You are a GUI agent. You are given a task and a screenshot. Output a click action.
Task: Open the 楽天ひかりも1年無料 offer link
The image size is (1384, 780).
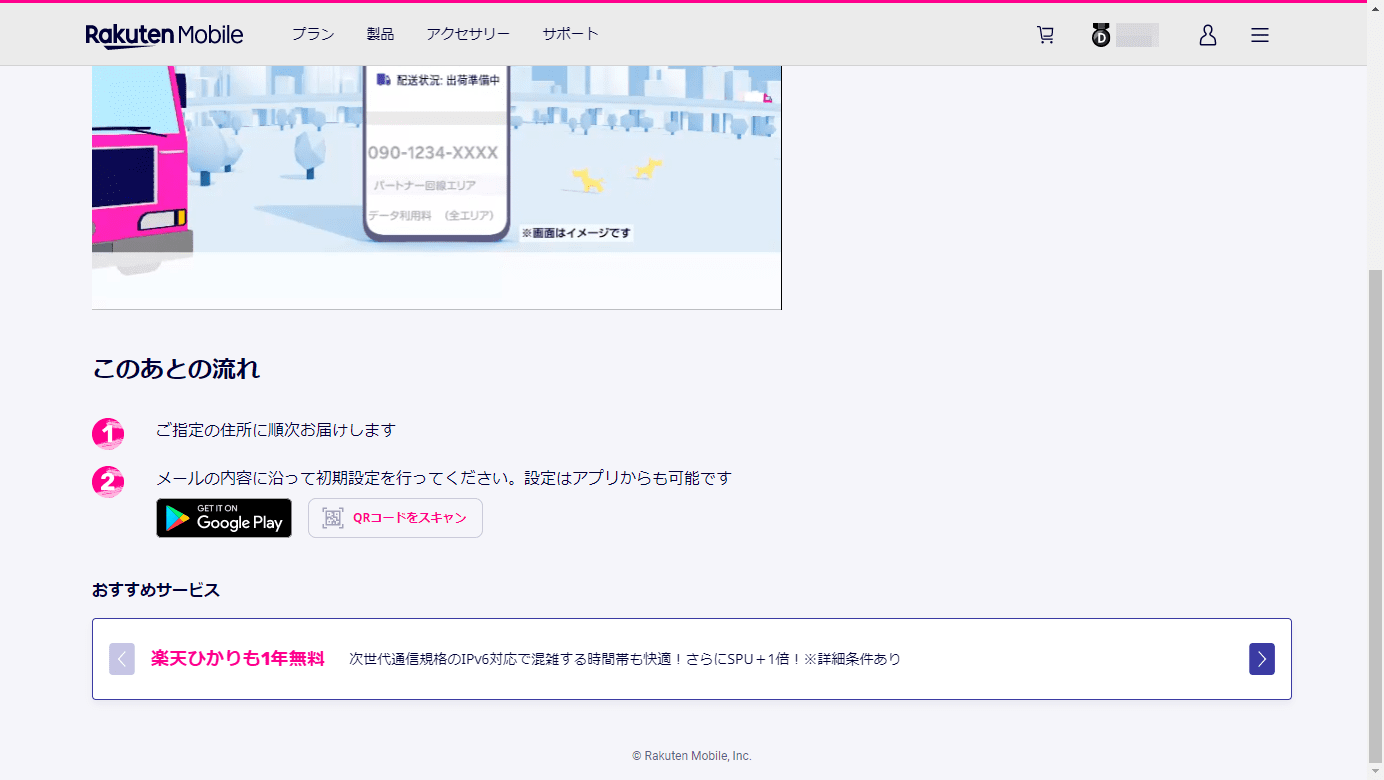[x=238, y=659]
